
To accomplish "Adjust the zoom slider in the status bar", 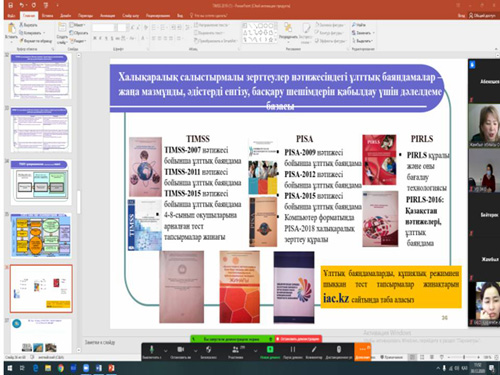I will tap(464, 357).
